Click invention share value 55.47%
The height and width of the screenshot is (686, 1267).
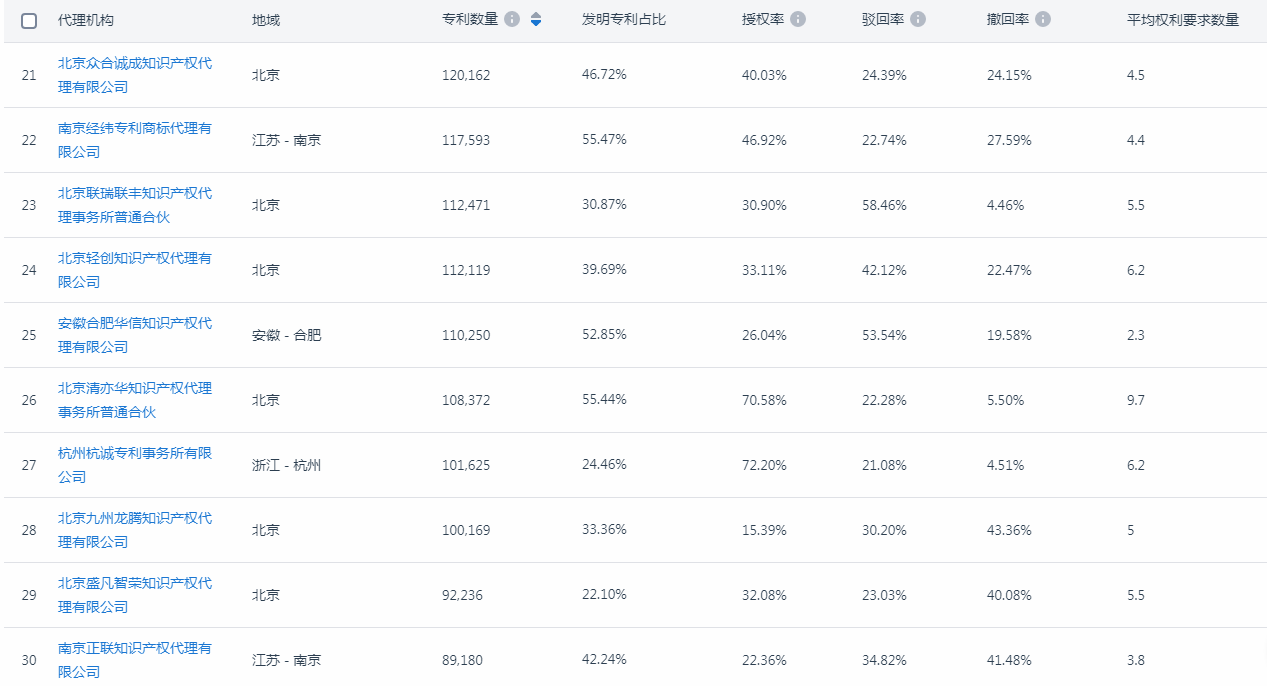604,140
